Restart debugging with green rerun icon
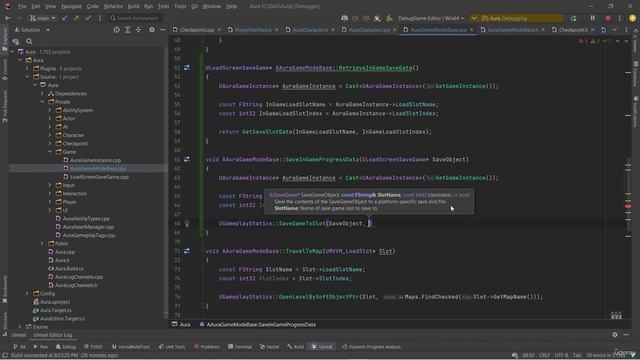Screen dimensions: 640x360 pos(574,18)
